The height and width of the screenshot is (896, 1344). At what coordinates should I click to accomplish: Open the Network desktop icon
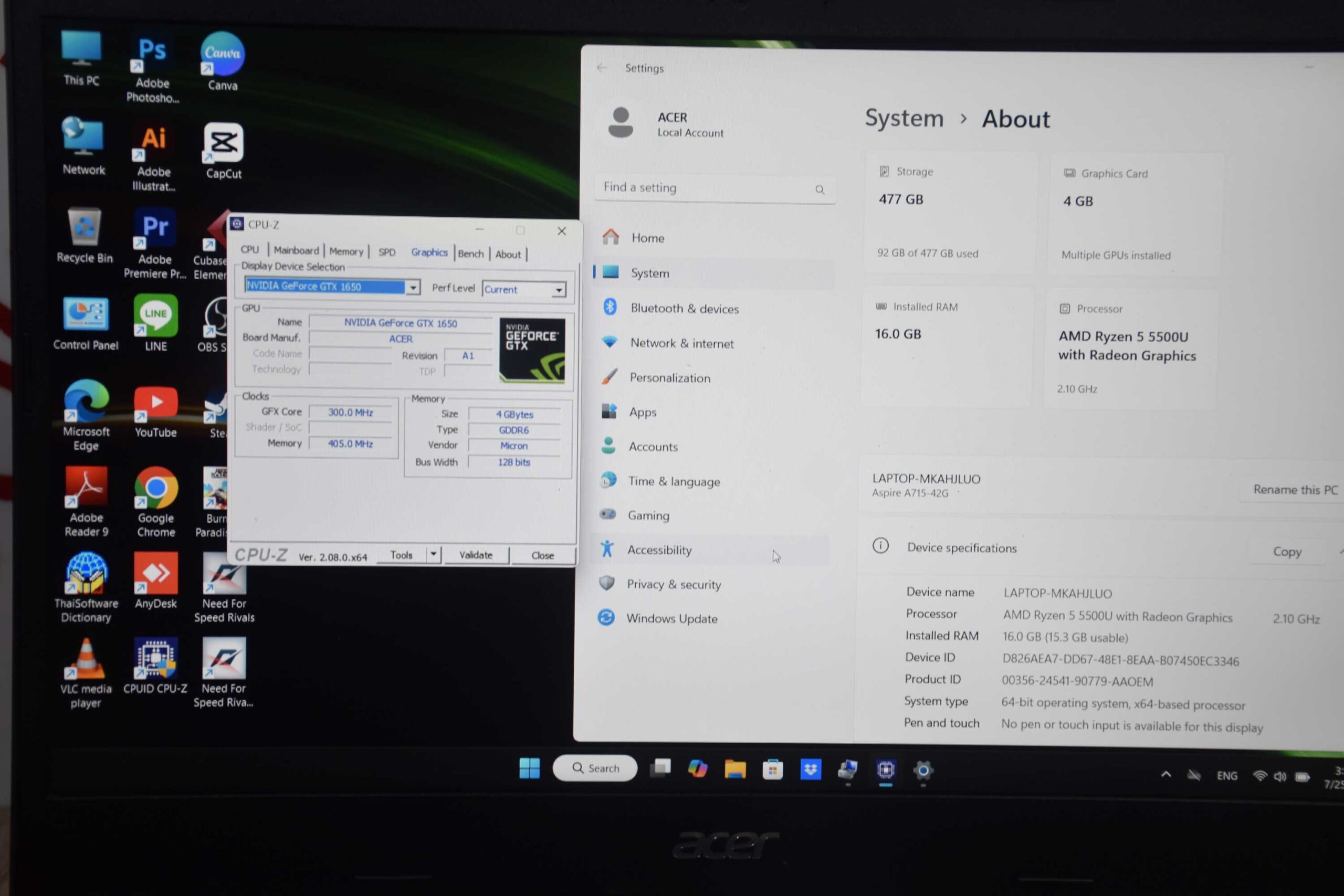[x=83, y=145]
